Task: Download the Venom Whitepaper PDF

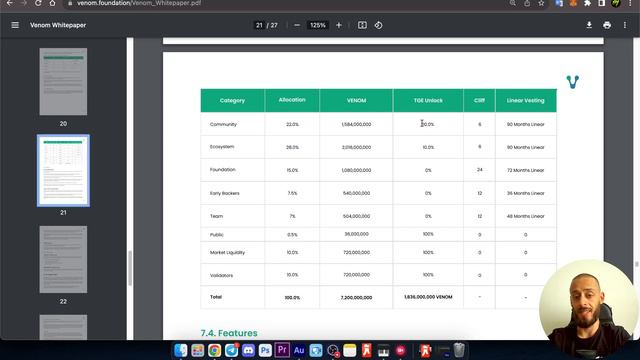Action: pos(589,25)
